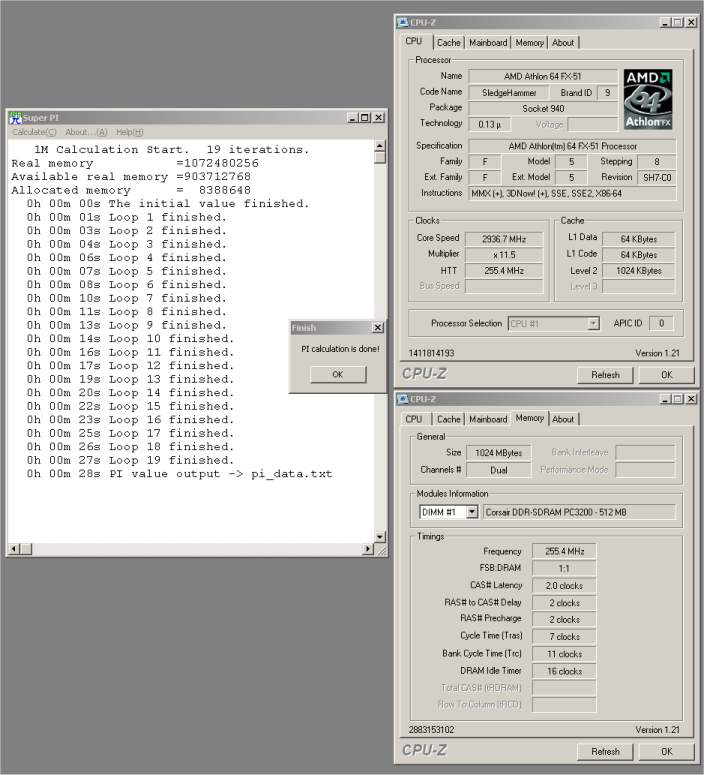
Task: Click Super PI horizontal scrollbar right arrow
Action: (x=368, y=549)
